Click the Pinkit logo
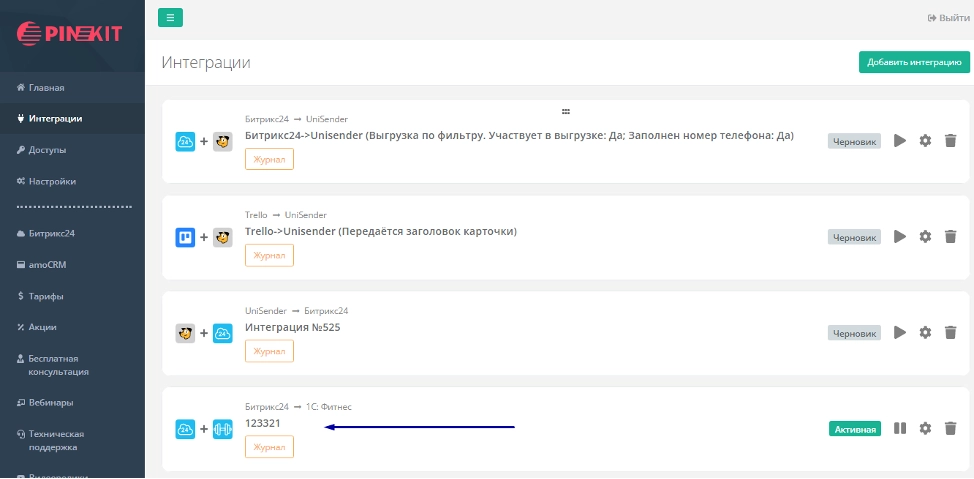This screenshot has height=479, width=974. (x=69, y=32)
